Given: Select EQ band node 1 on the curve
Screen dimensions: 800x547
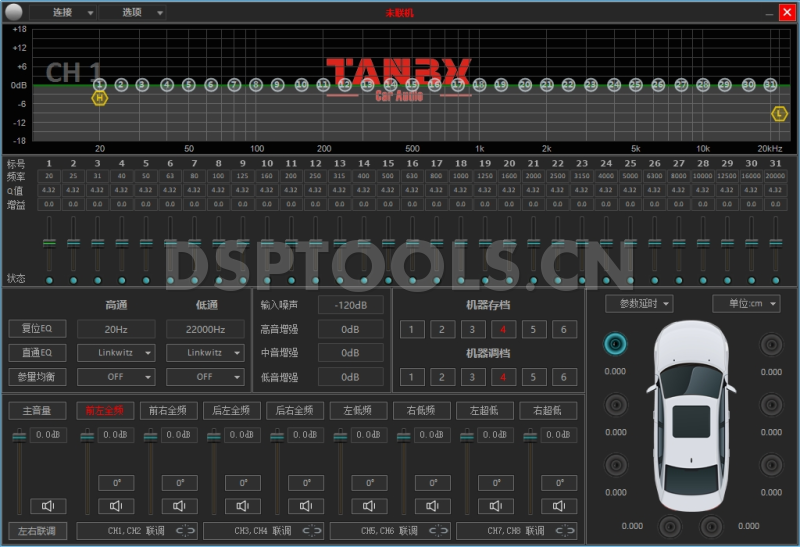Looking at the screenshot, I should coord(99,85).
